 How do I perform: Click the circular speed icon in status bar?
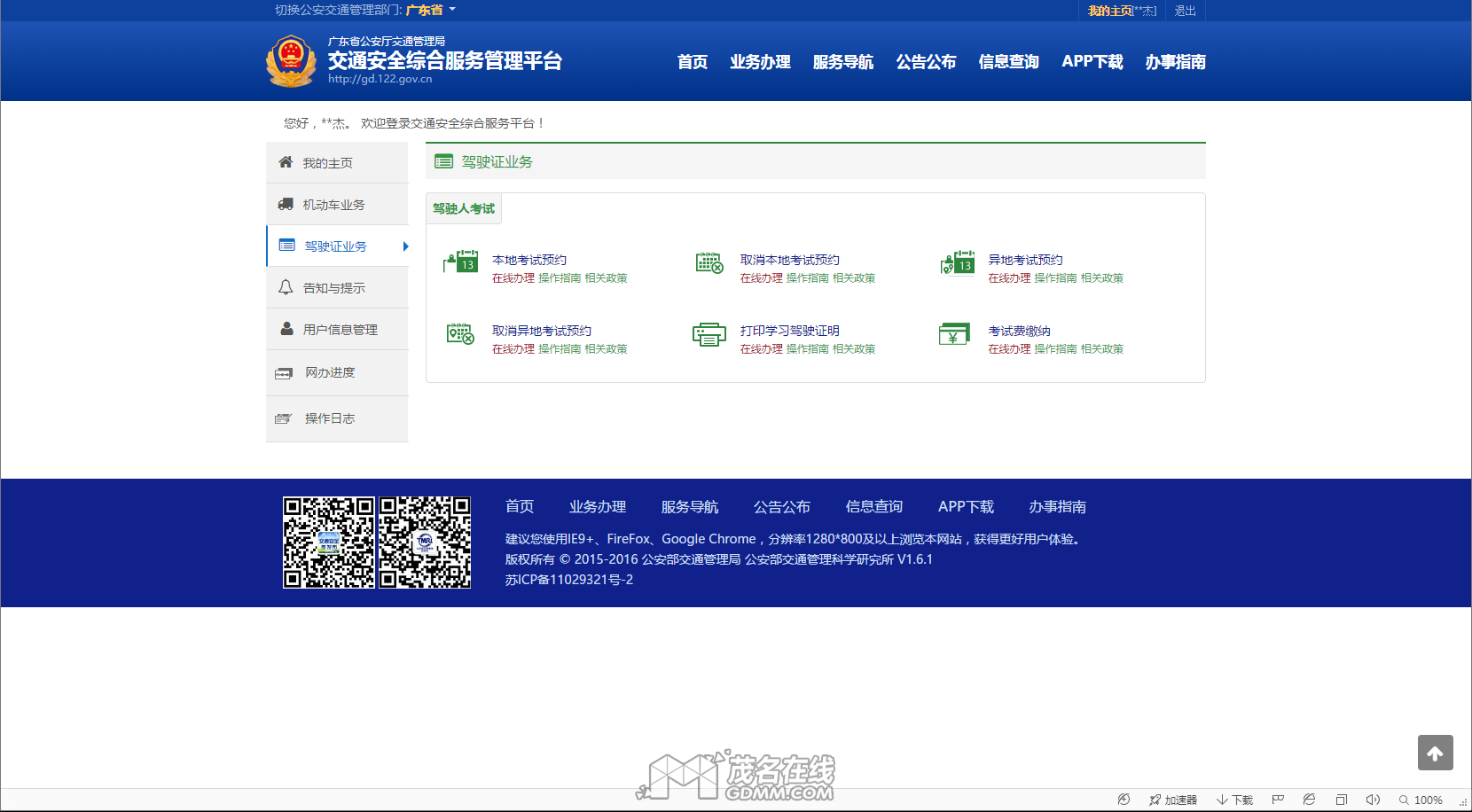pyautogui.click(x=1124, y=800)
